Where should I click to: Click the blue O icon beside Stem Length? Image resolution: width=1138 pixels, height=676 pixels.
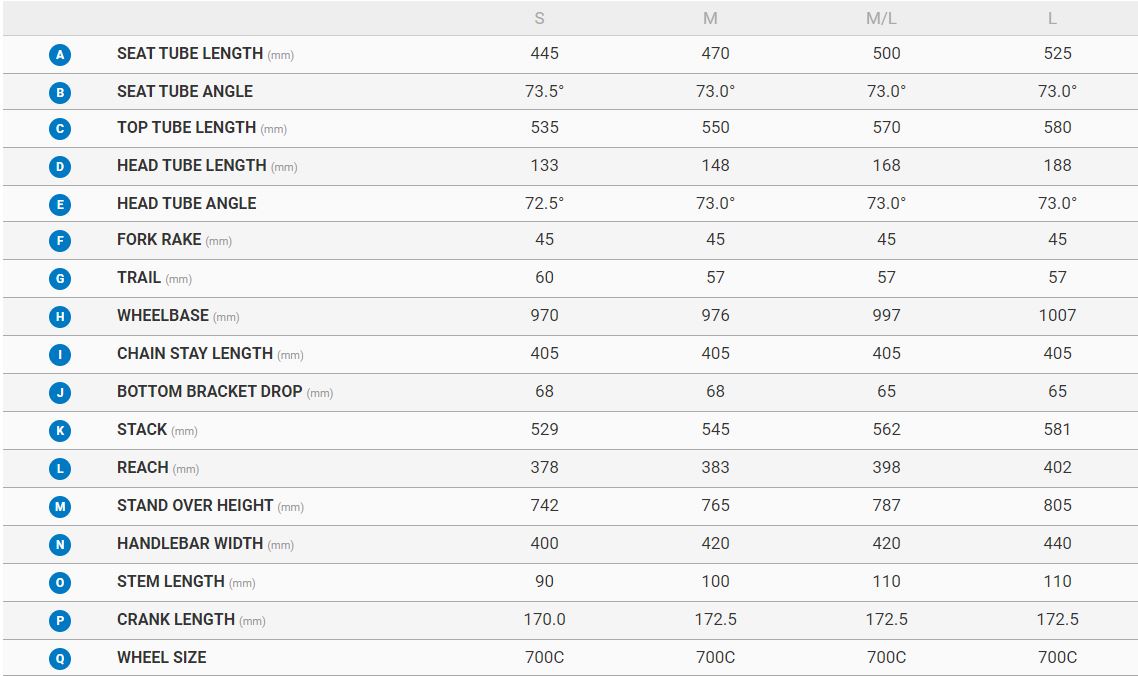(60, 583)
